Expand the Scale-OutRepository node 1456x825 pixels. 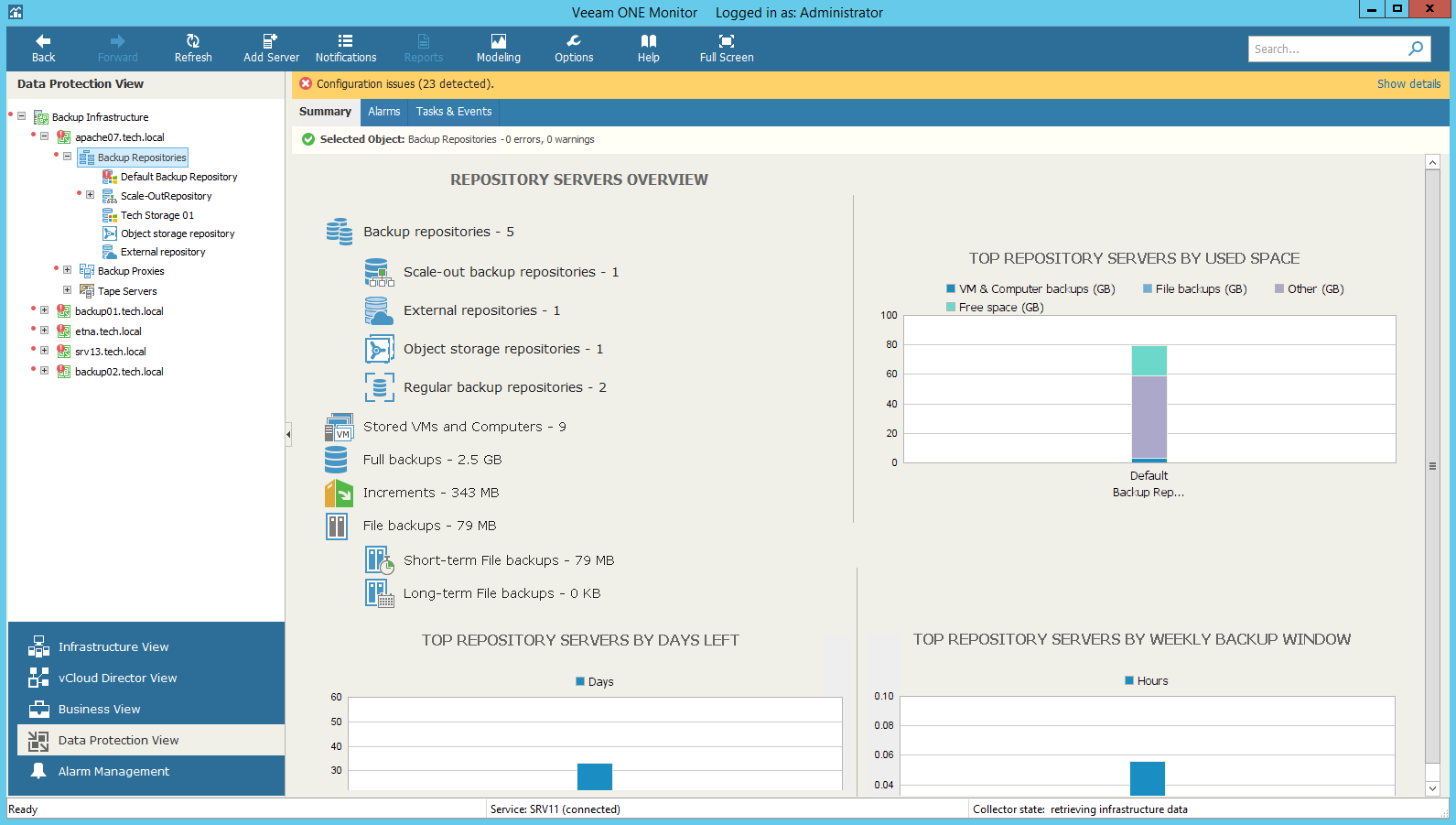tap(90, 195)
